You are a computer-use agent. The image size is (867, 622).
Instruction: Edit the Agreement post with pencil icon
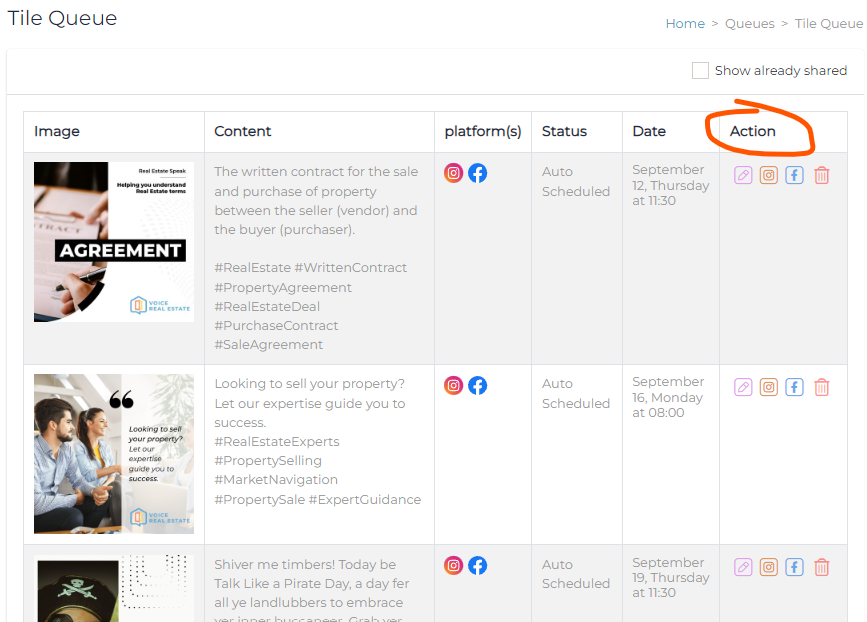pos(743,175)
